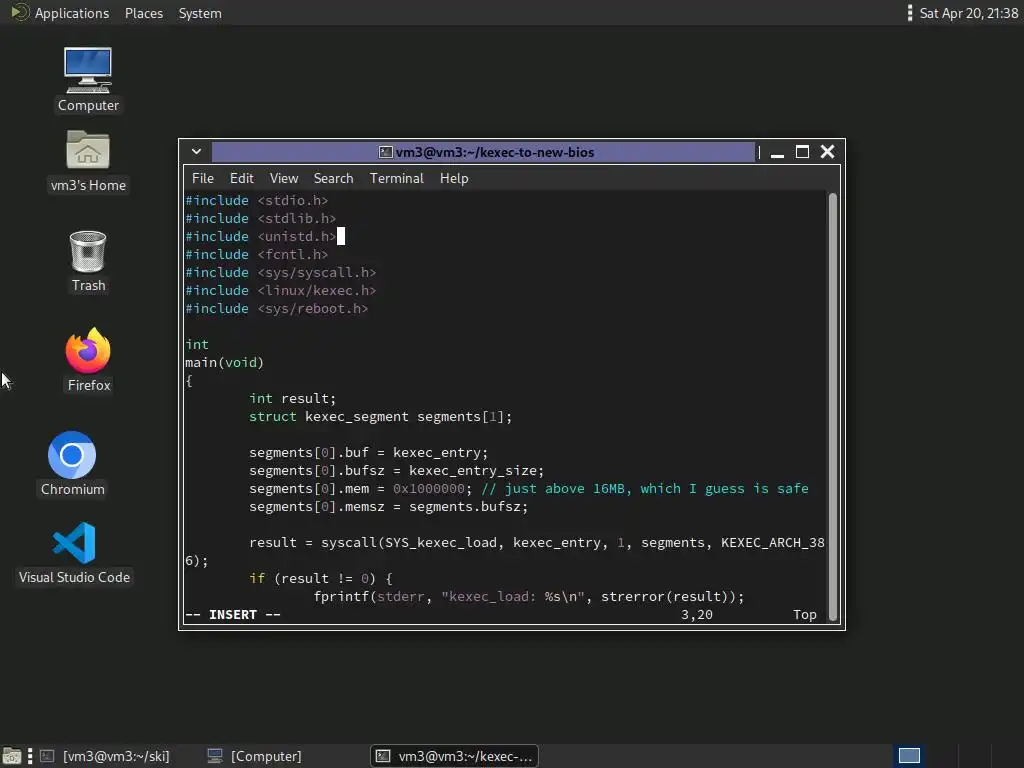The width and height of the screenshot is (1024, 768).
Task: Minimize the kexec-to-new-bios terminal window
Action: point(777,152)
